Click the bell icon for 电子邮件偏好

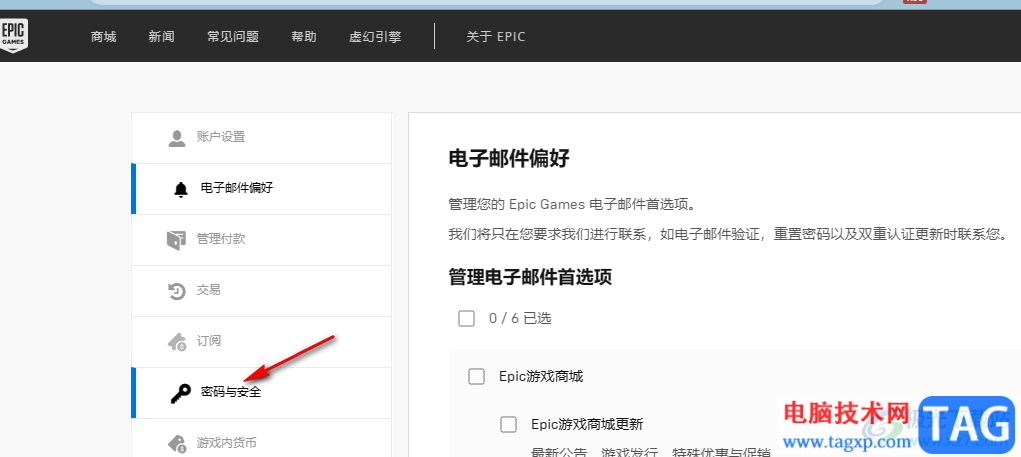pyautogui.click(x=180, y=189)
